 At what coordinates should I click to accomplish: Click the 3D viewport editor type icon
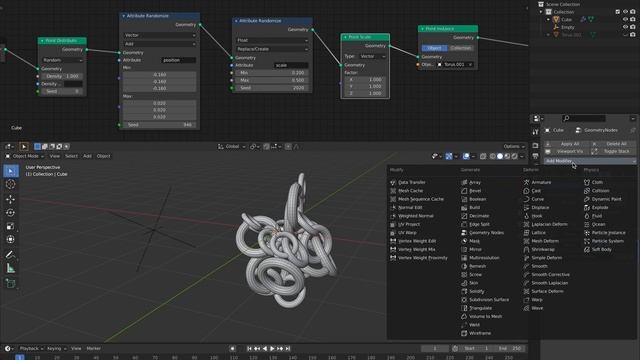tap(9, 147)
